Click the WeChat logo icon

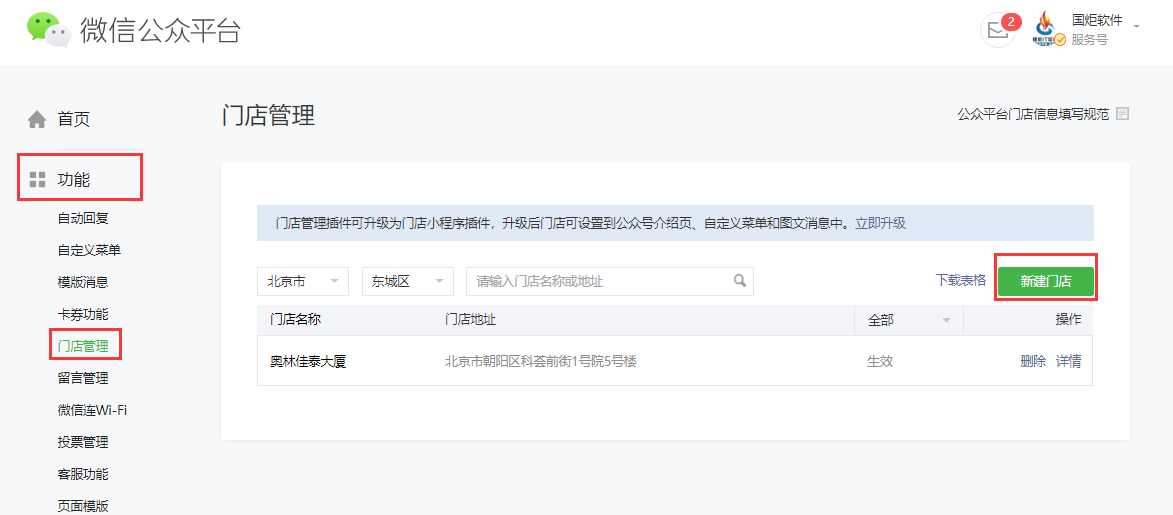[49, 30]
